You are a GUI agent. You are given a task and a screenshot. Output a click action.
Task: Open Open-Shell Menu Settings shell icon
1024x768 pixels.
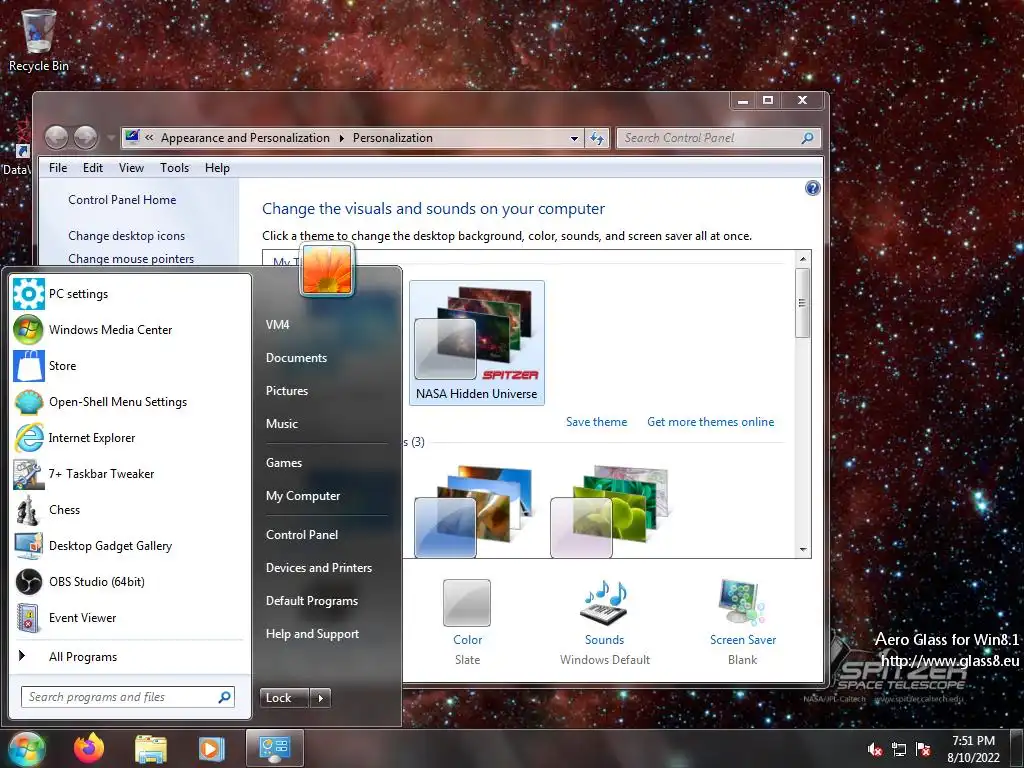coord(29,402)
